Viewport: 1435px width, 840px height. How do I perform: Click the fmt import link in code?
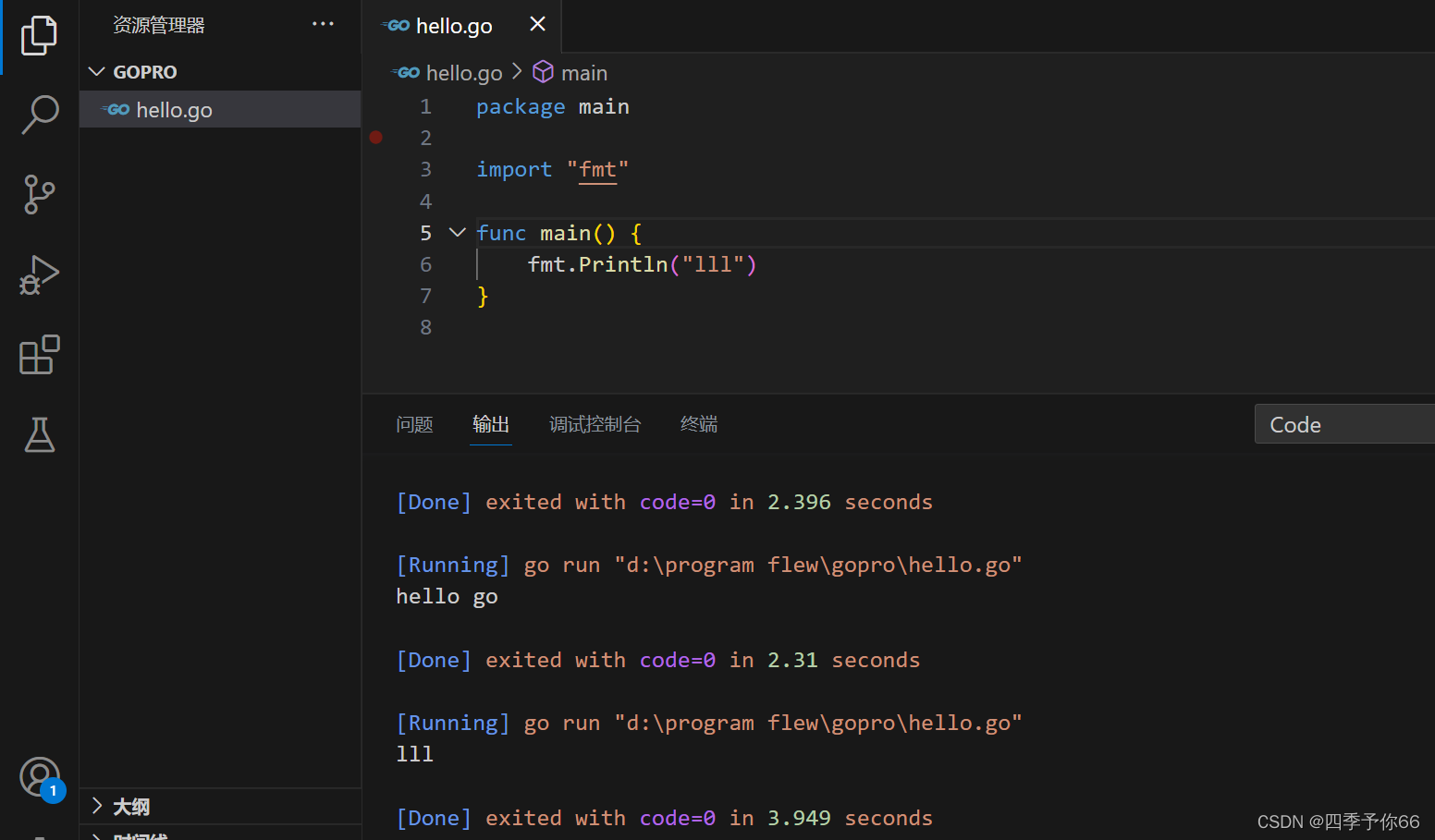pyautogui.click(x=598, y=169)
